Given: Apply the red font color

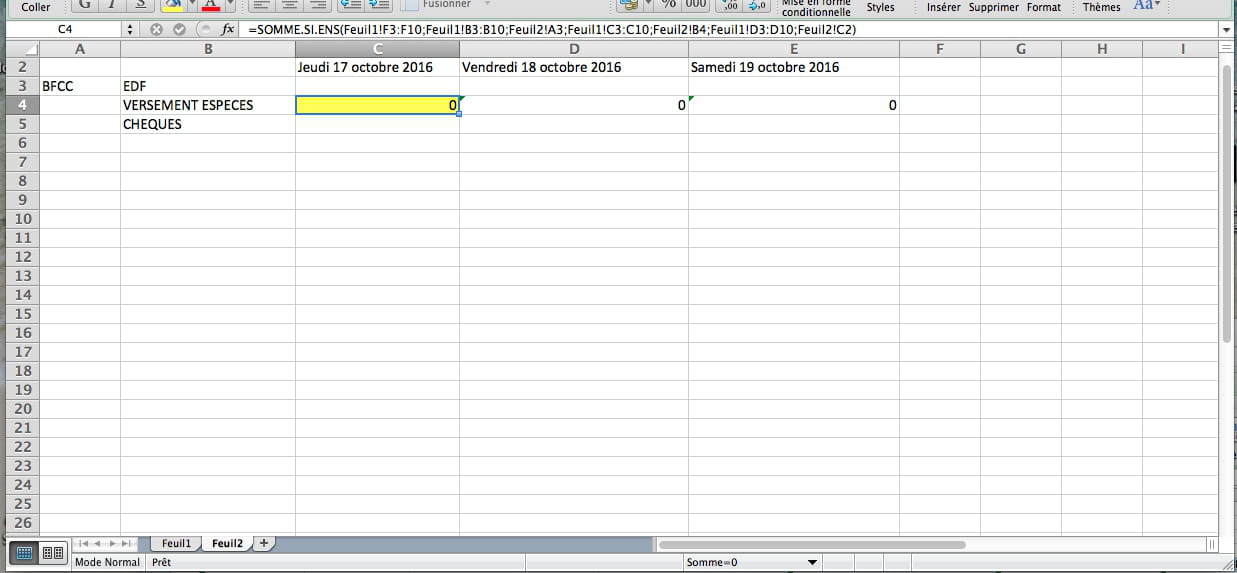Looking at the screenshot, I should tap(211, 5).
